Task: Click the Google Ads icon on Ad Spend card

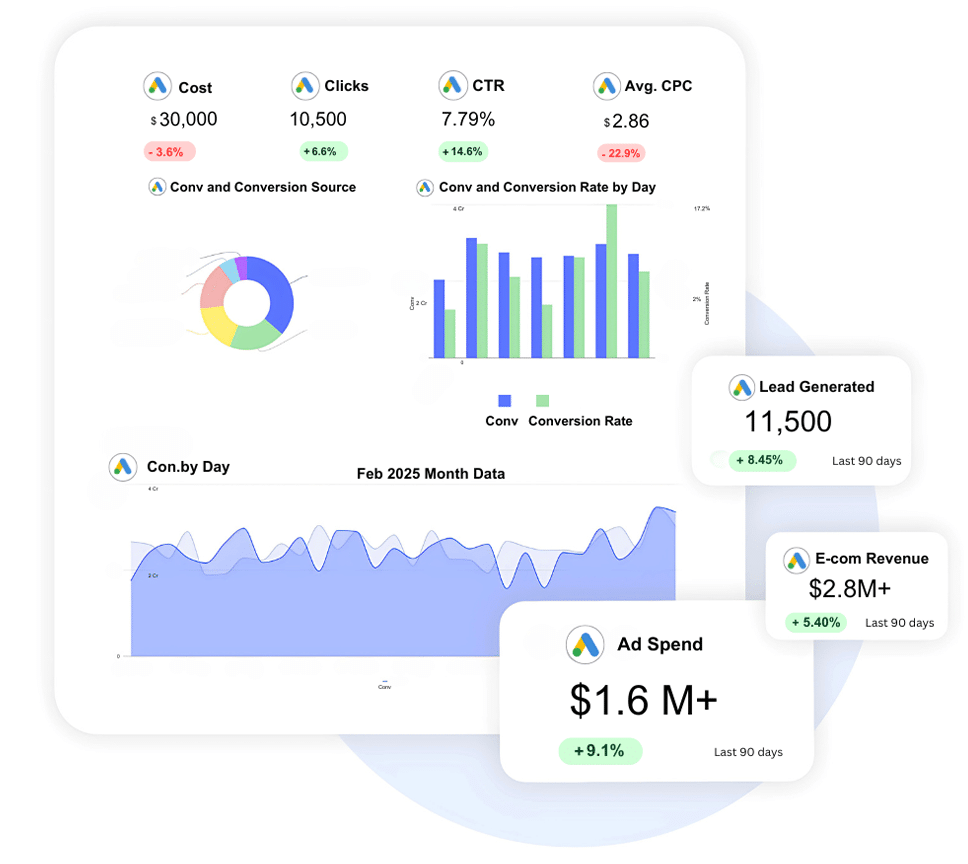Action: pos(585,644)
